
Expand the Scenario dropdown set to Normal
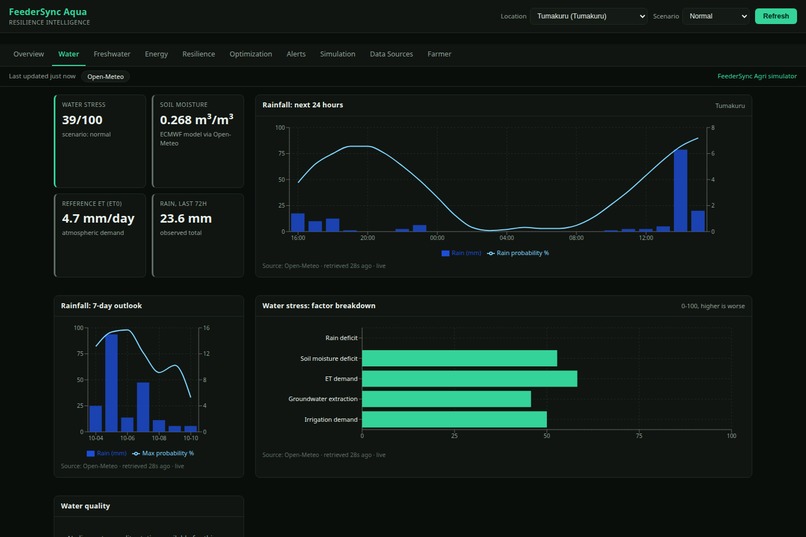pos(716,16)
